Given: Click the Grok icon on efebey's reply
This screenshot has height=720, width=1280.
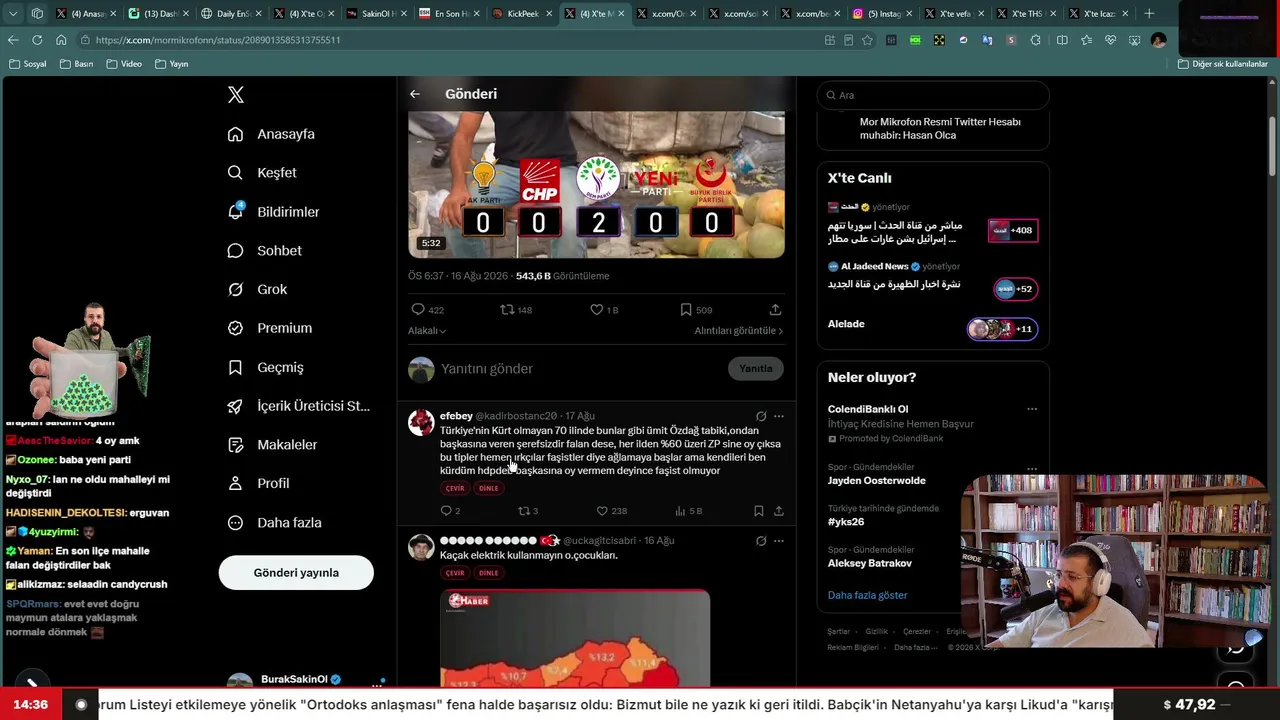Looking at the screenshot, I should point(761,416).
